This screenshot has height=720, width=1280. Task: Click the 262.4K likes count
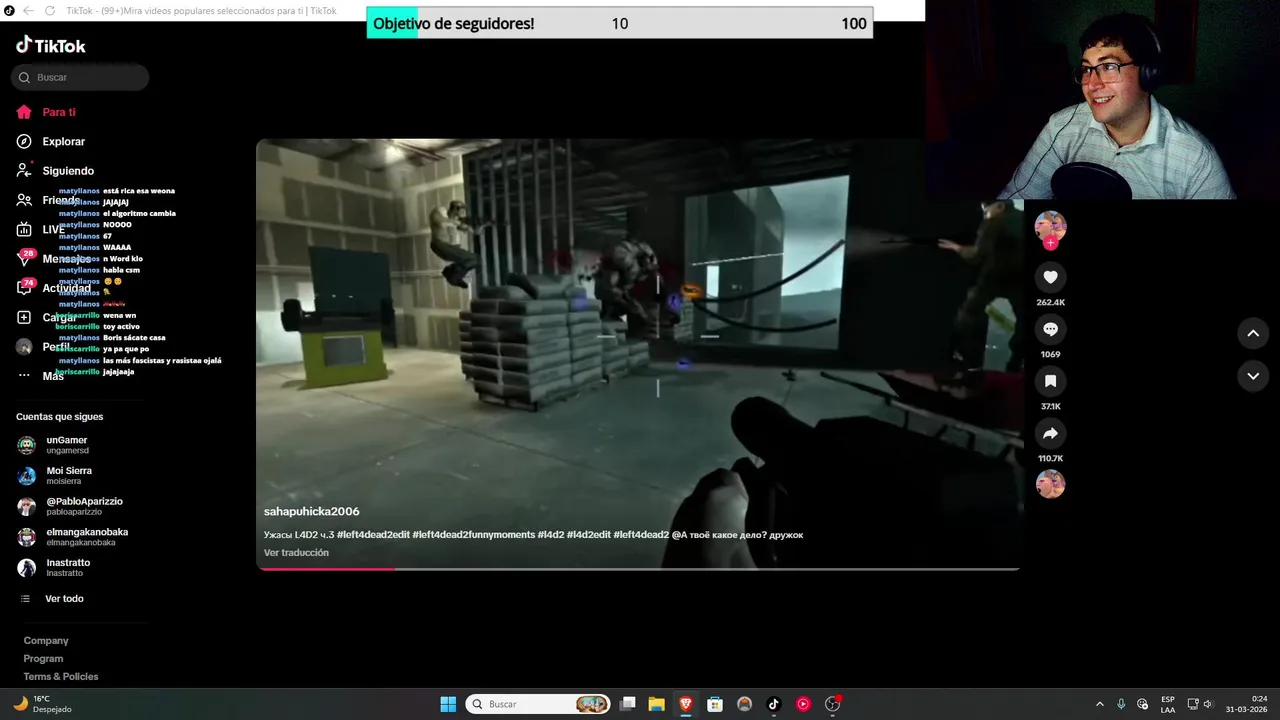coord(1050,302)
